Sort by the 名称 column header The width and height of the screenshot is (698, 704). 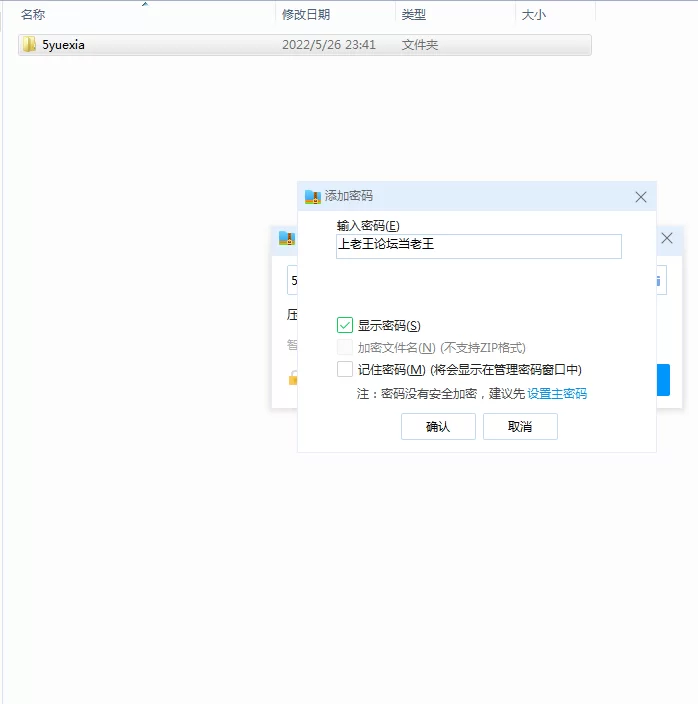click(33, 15)
